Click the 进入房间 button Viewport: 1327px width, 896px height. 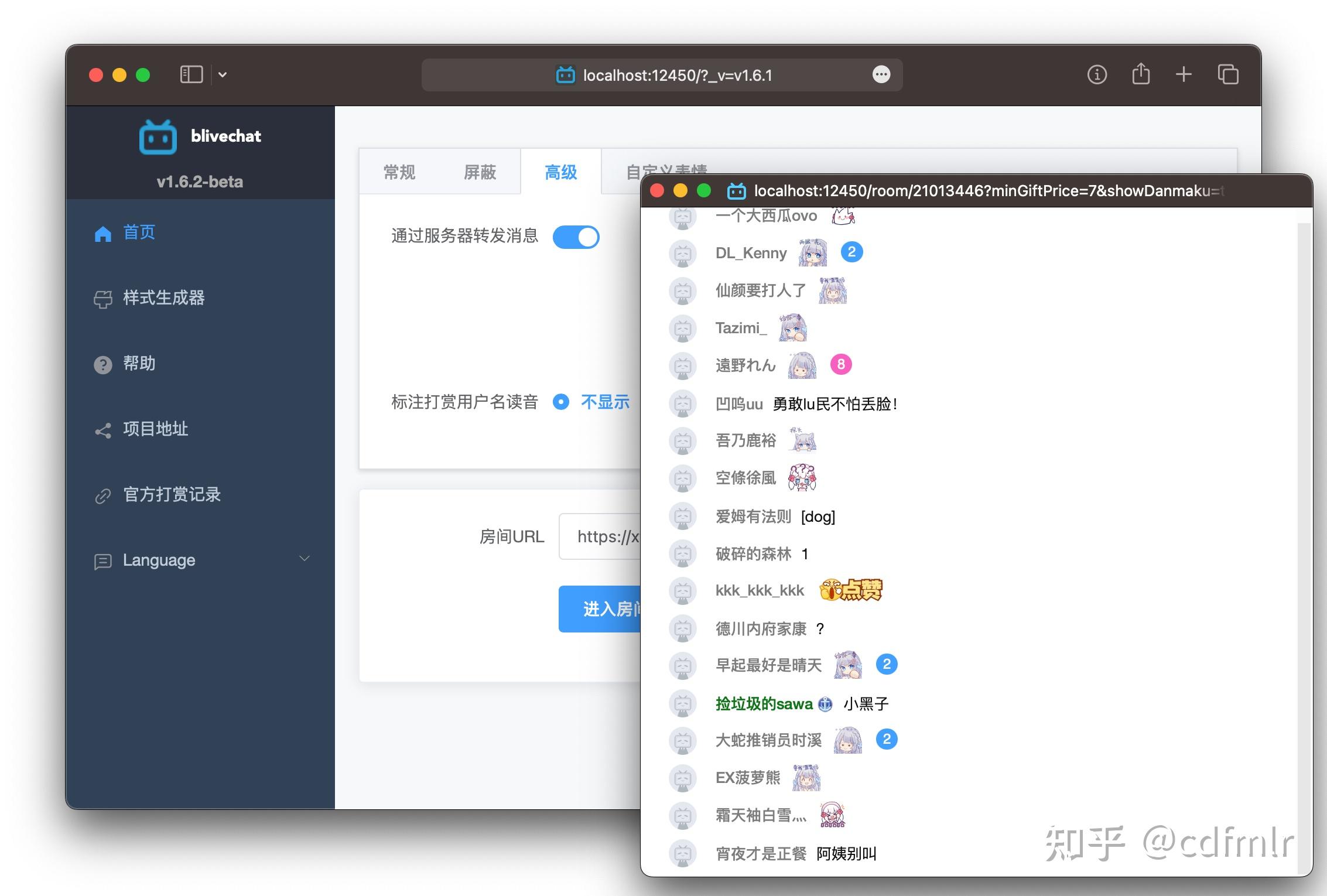(x=600, y=609)
